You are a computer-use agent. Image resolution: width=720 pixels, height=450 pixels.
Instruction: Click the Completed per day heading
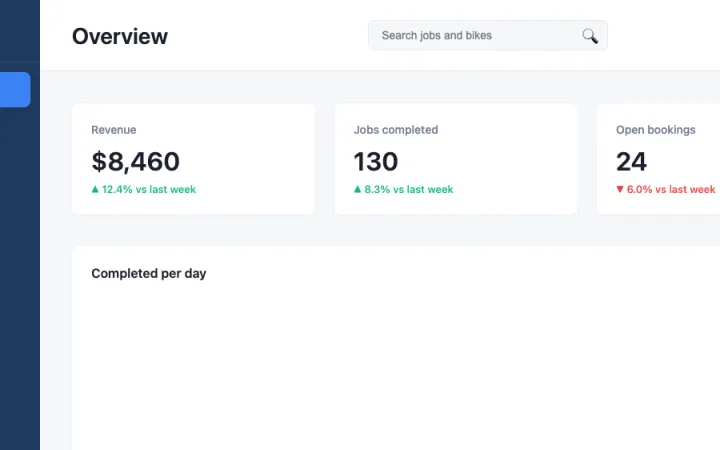click(149, 274)
